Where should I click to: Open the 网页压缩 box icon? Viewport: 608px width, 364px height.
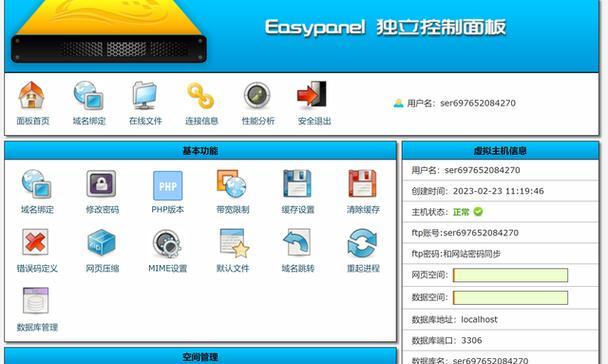pyautogui.click(x=101, y=242)
